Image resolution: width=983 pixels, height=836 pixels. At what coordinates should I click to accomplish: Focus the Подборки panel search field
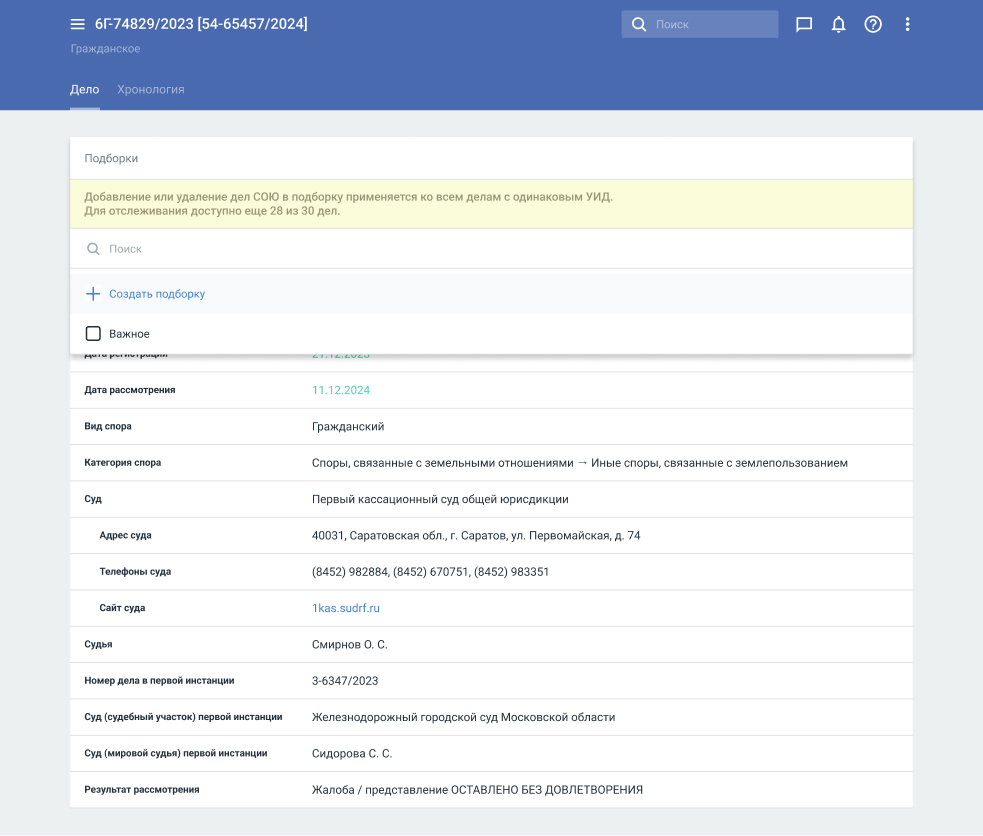(500, 249)
